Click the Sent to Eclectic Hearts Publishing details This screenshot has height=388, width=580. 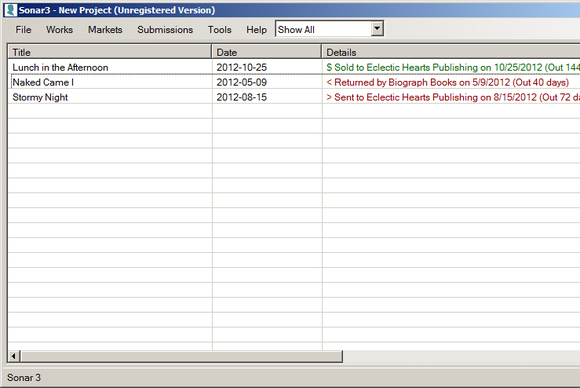pos(453,97)
